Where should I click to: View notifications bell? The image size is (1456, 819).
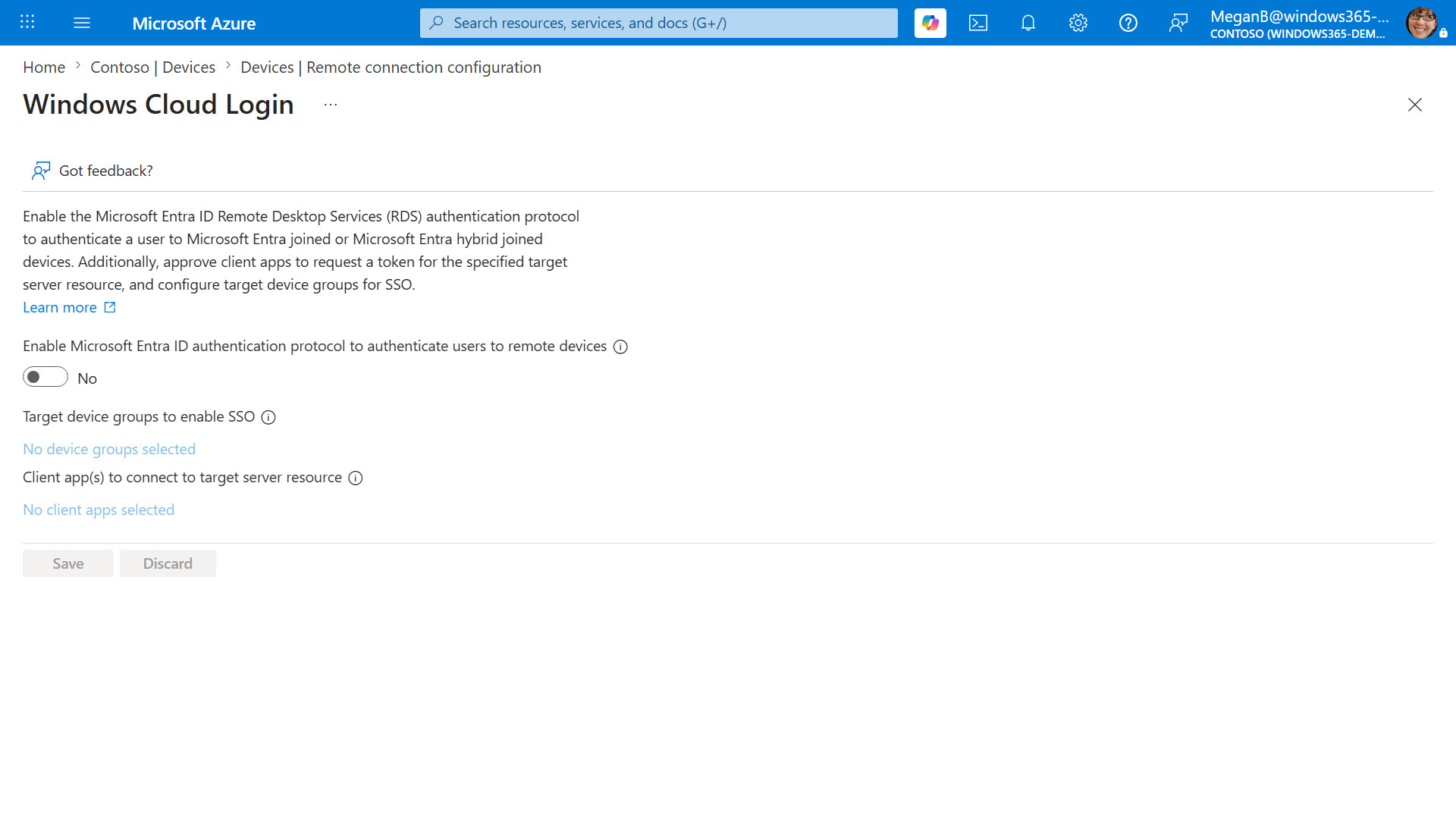pyautogui.click(x=1028, y=23)
